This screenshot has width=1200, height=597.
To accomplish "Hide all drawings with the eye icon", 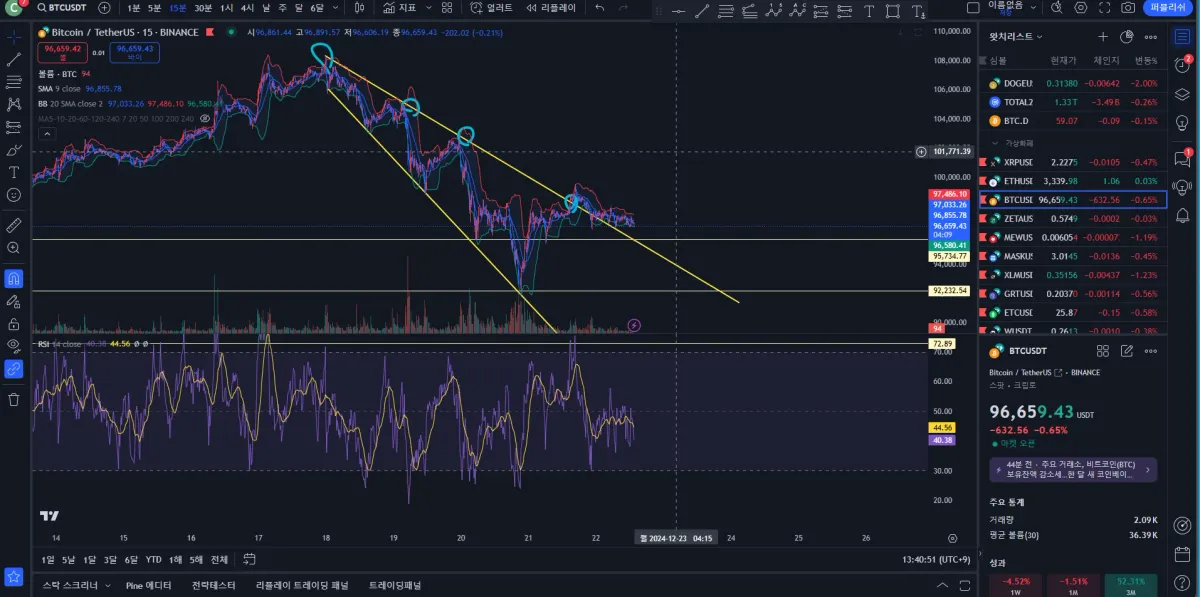I will pyautogui.click(x=14, y=346).
